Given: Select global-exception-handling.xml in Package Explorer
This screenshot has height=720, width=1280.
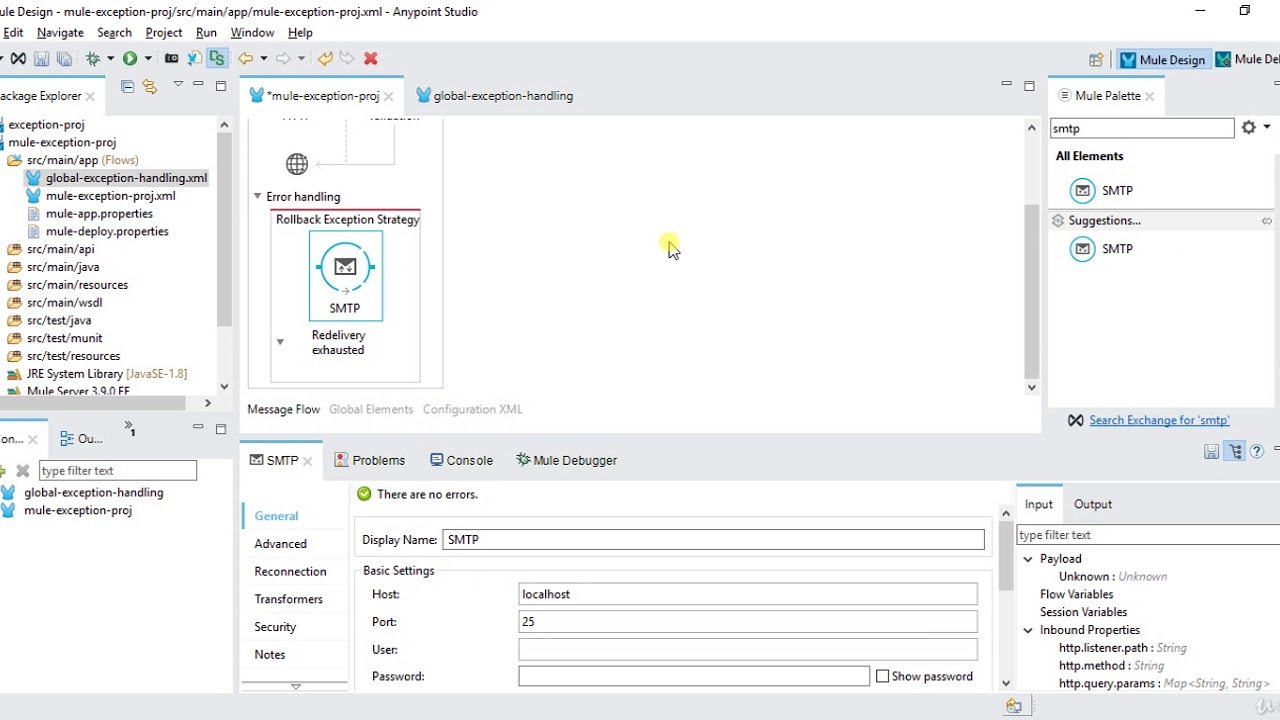Looking at the screenshot, I should (x=126, y=178).
